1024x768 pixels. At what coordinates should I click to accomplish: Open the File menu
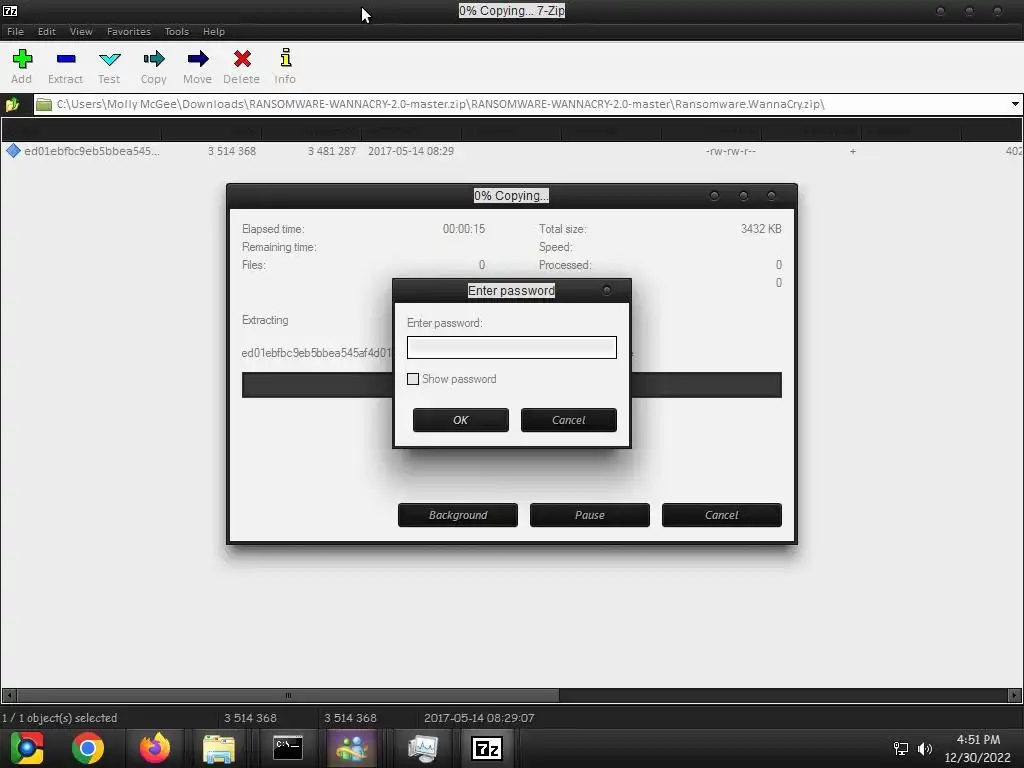click(15, 31)
